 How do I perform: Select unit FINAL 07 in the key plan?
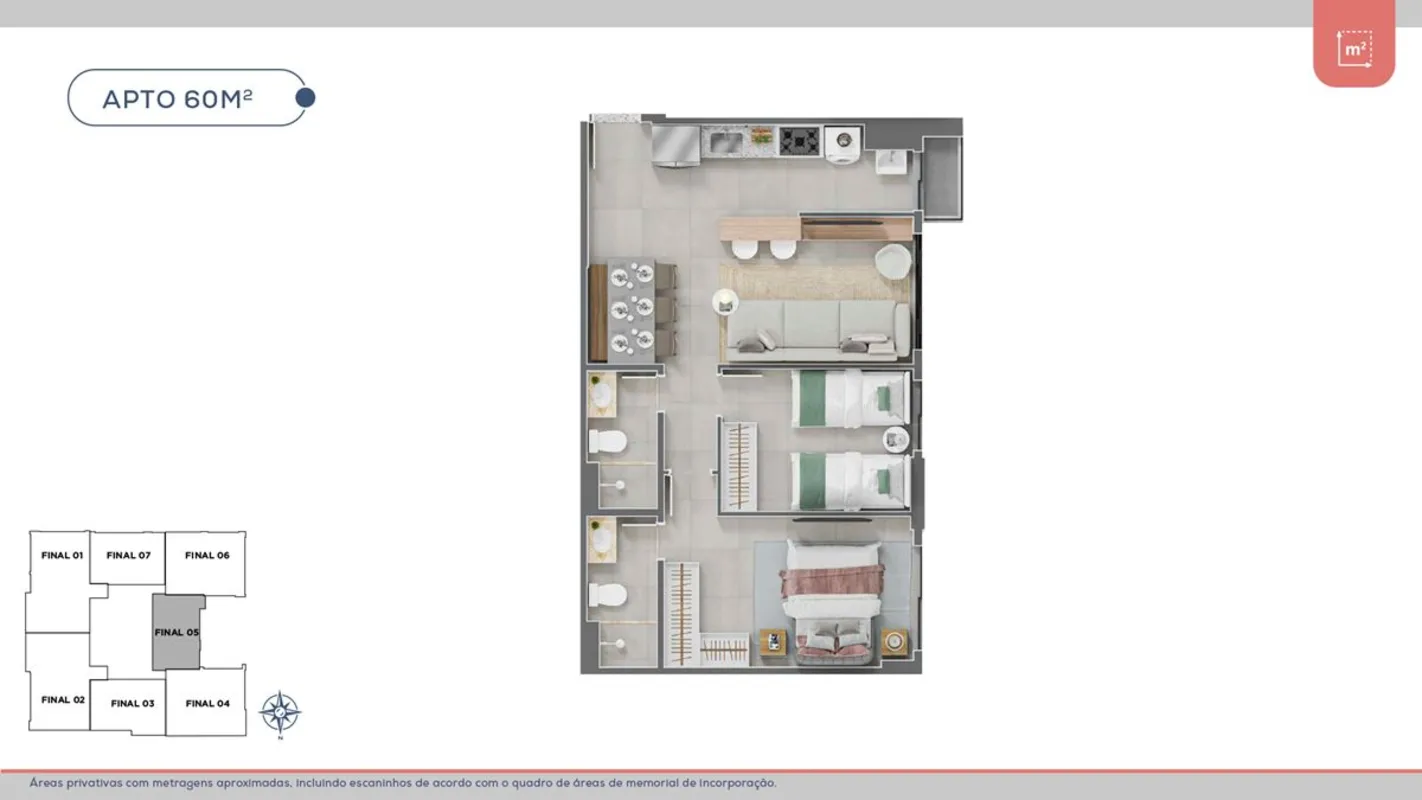(128, 556)
